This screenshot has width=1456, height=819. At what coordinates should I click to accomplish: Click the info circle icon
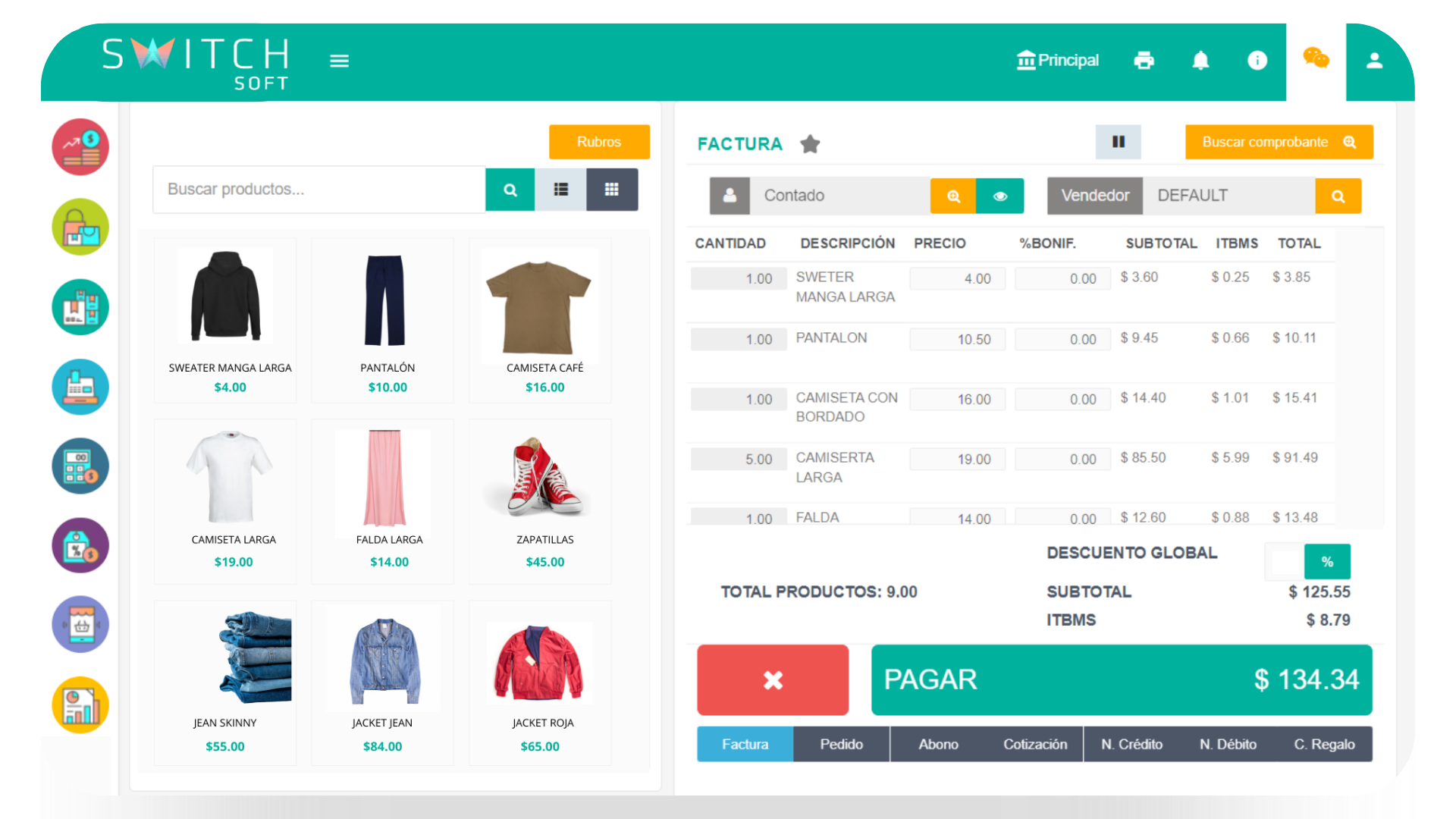tap(1257, 61)
